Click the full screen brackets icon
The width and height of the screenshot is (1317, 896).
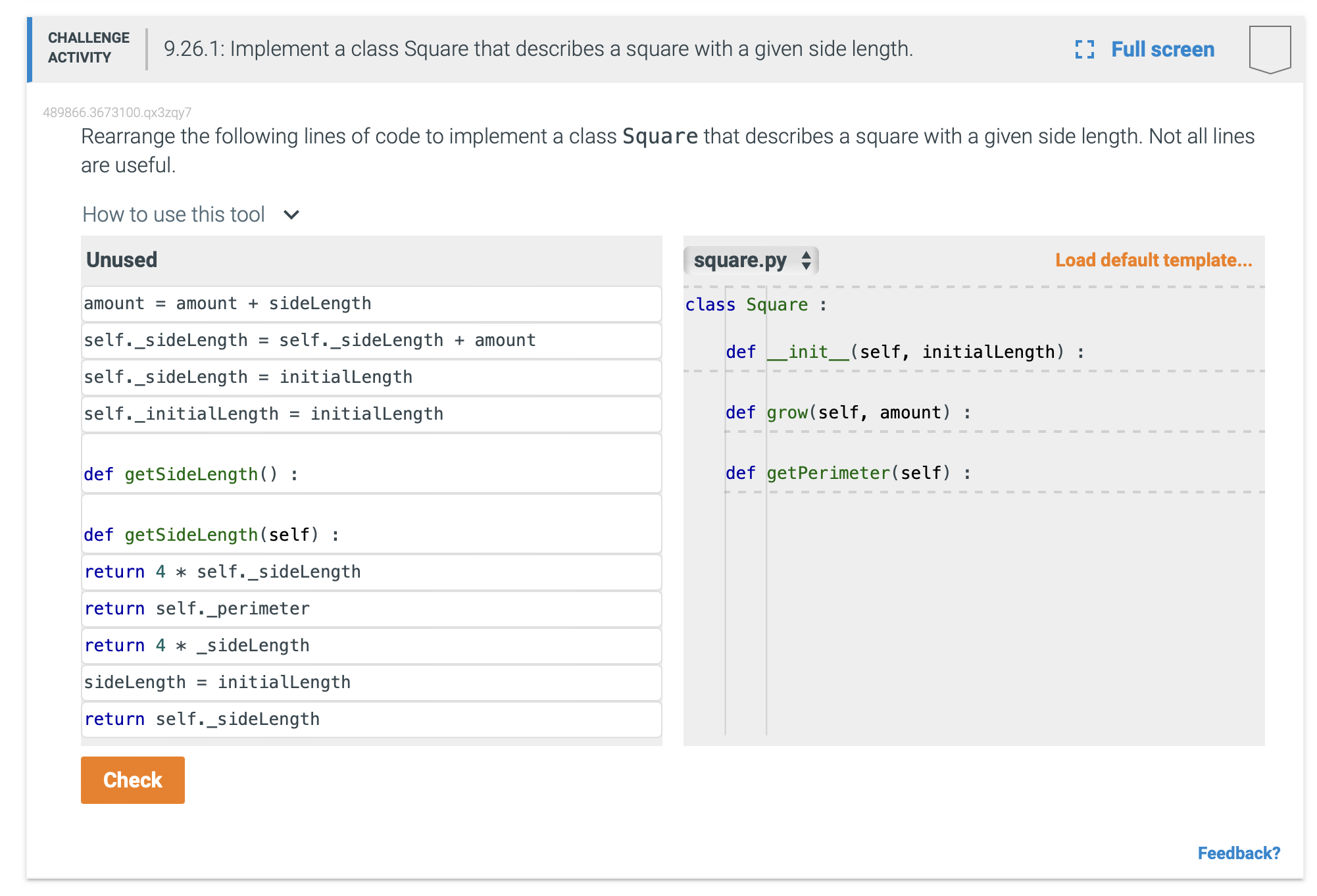(x=1084, y=49)
